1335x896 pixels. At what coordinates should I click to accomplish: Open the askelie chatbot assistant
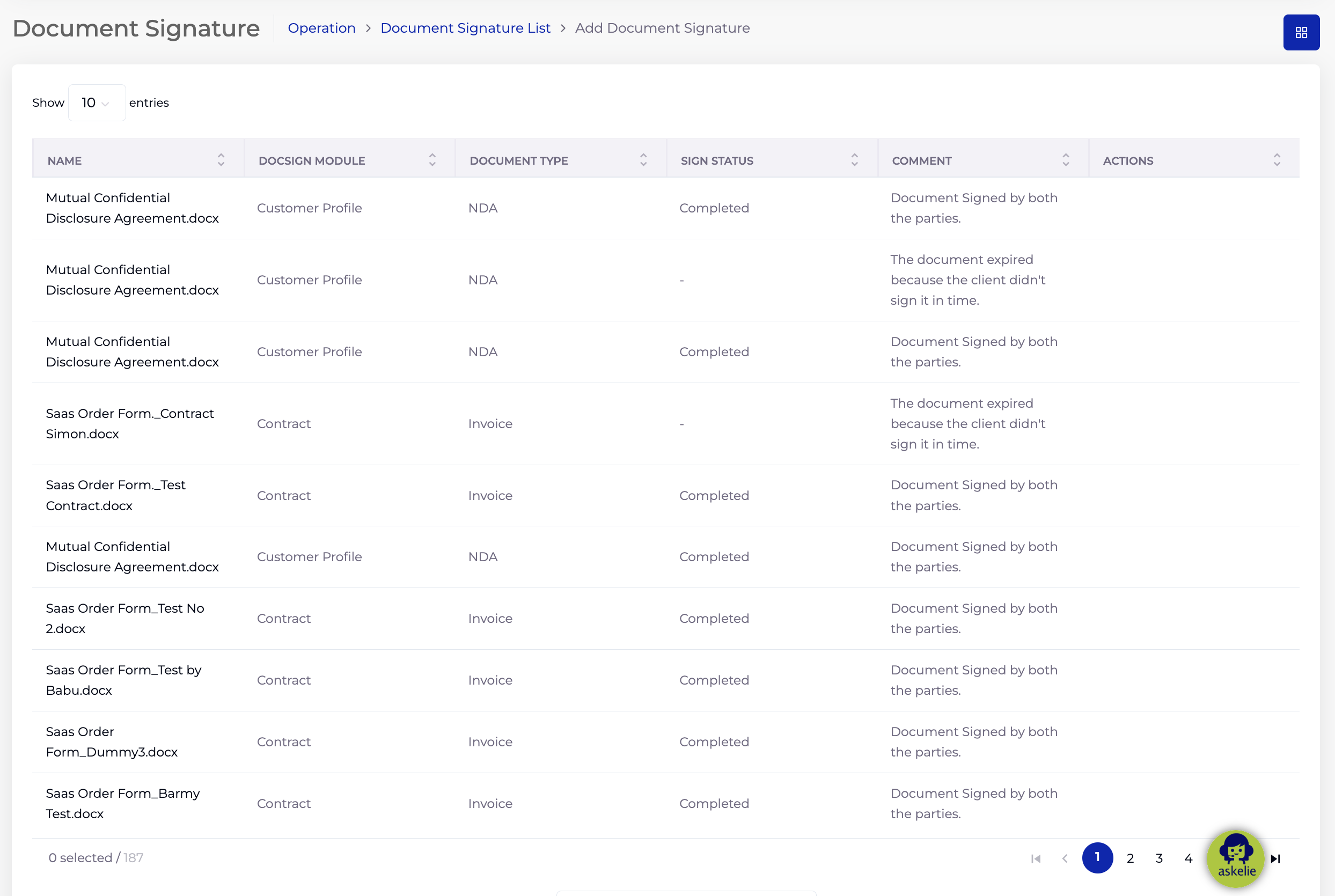coord(1236,858)
